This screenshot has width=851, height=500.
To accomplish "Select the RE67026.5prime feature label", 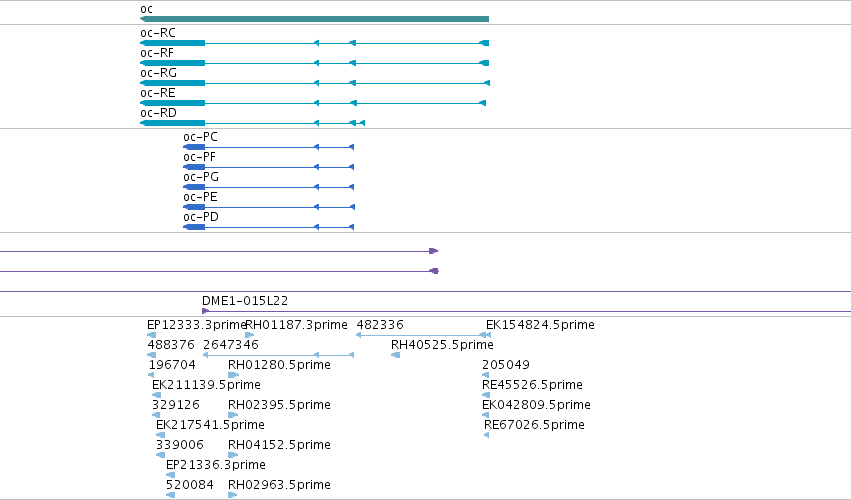I will [x=534, y=426].
